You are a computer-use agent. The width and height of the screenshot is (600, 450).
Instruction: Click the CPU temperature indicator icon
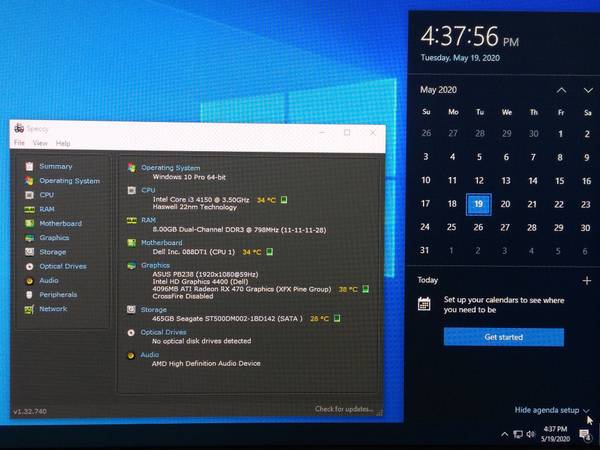[x=283, y=199]
